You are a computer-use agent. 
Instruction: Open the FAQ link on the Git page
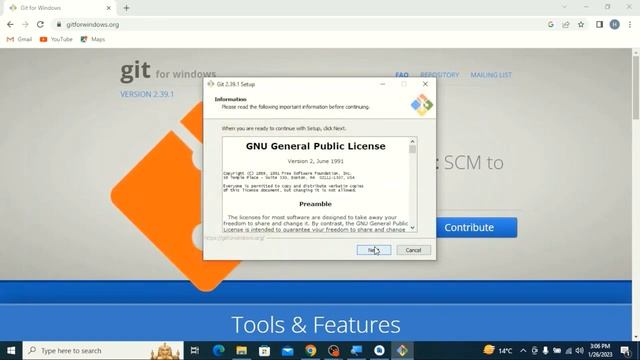[x=402, y=75]
